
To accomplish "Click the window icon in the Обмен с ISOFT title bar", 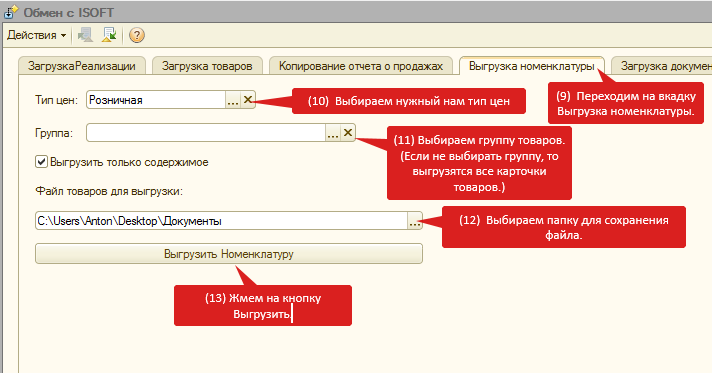I will click(11, 12).
